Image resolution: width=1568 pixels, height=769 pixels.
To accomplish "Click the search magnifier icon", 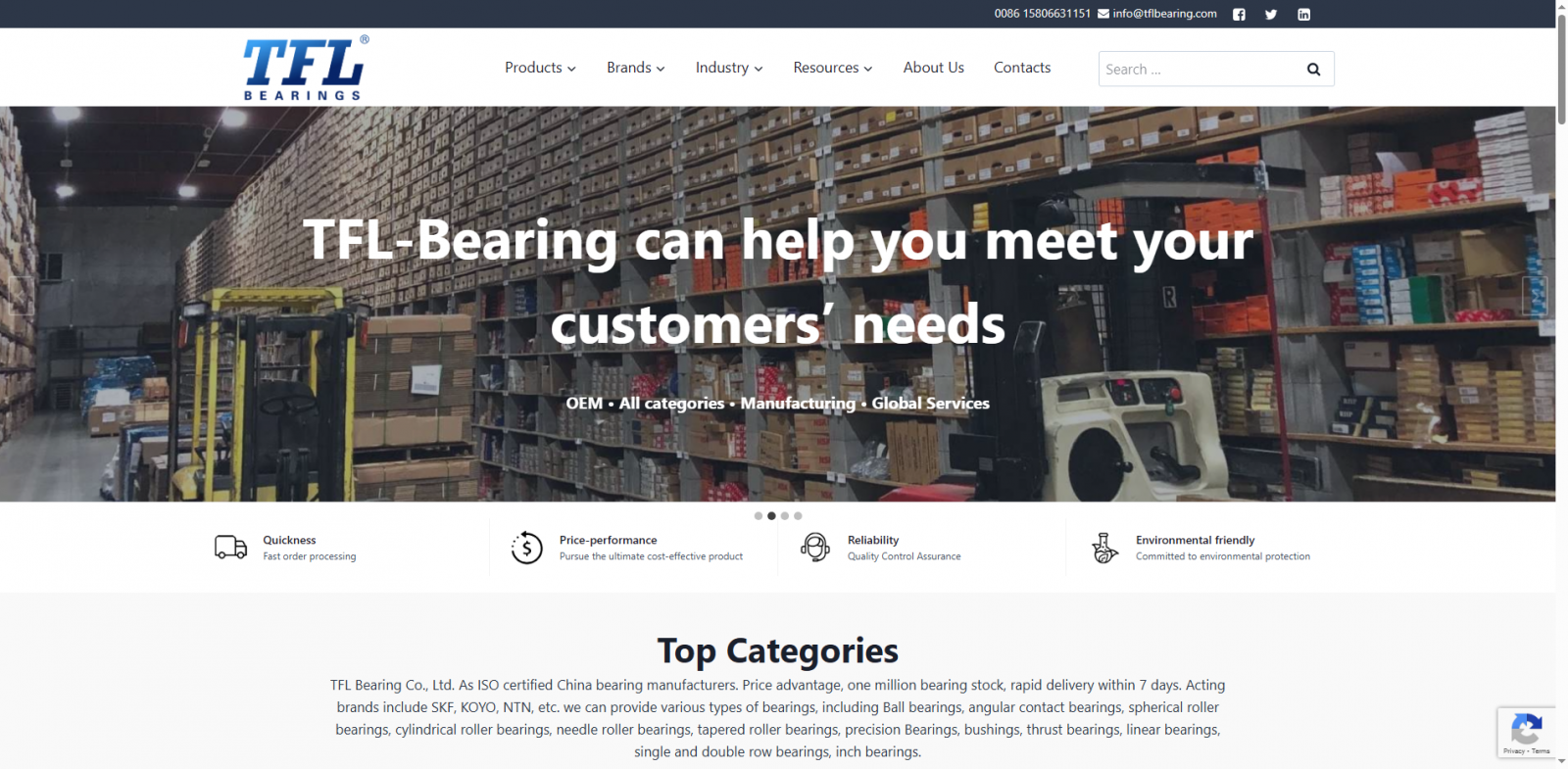I will 1313,69.
